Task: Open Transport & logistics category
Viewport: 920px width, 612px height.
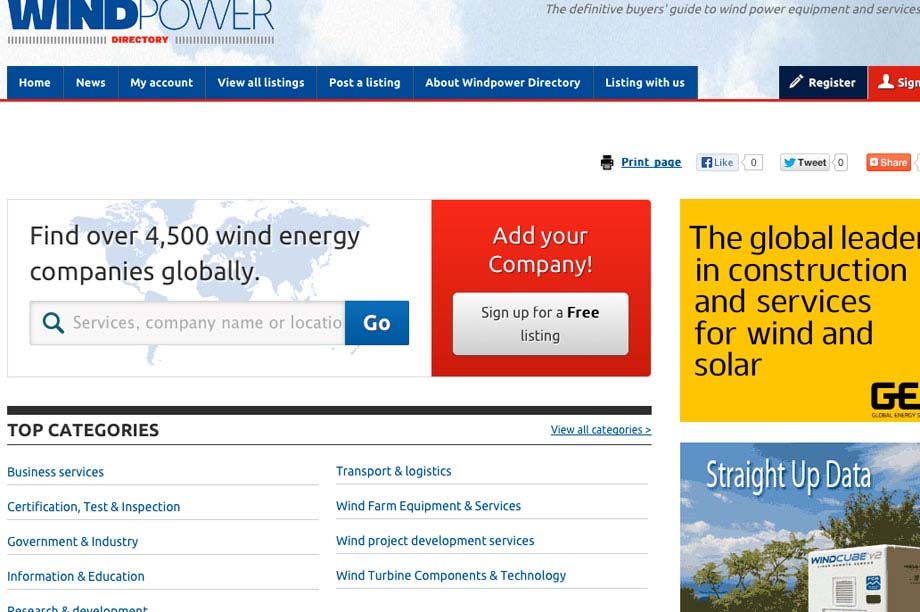Action: [x=394, y=471]
